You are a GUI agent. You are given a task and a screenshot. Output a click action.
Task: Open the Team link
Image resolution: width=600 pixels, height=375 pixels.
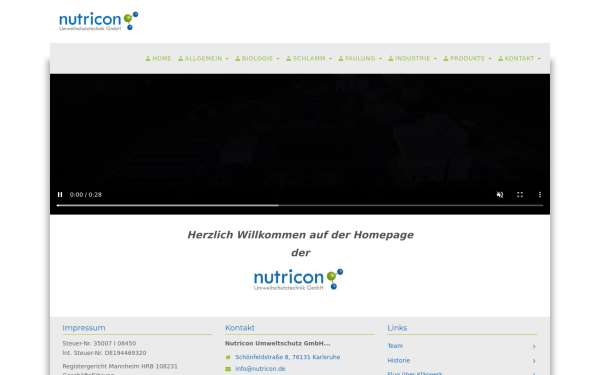pyautogui.click(x=395, y=346)
